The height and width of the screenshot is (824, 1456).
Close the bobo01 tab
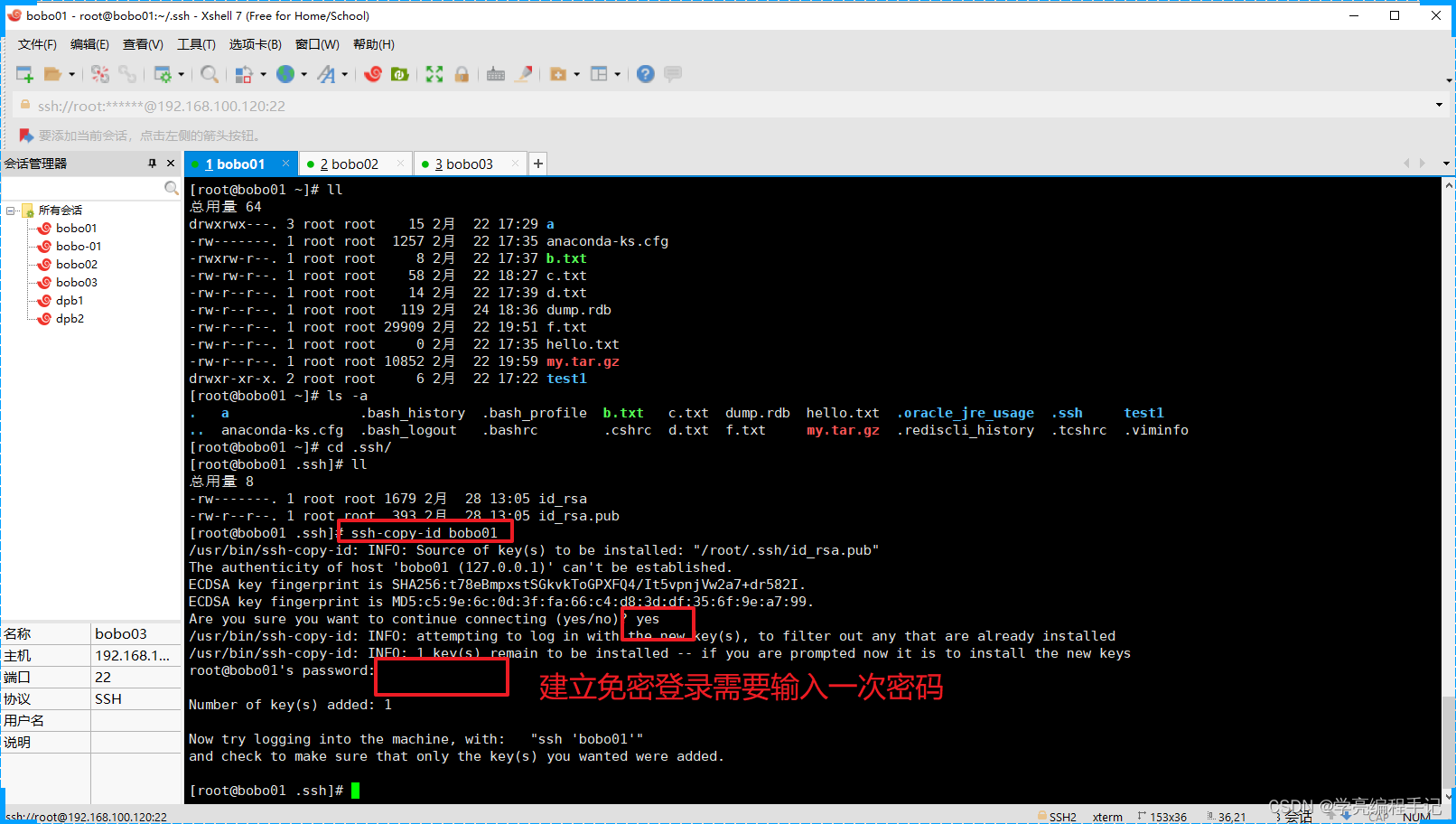pyautogui.click(x=285, y=164)
